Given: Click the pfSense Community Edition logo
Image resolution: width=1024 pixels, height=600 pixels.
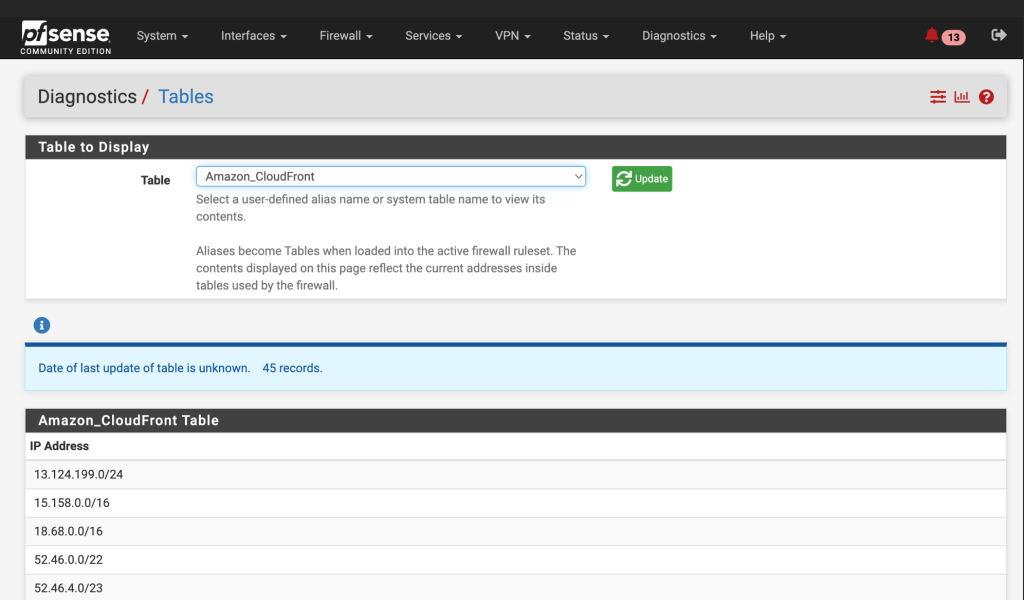Looking at the screenshot, I should tap(65, 37).
